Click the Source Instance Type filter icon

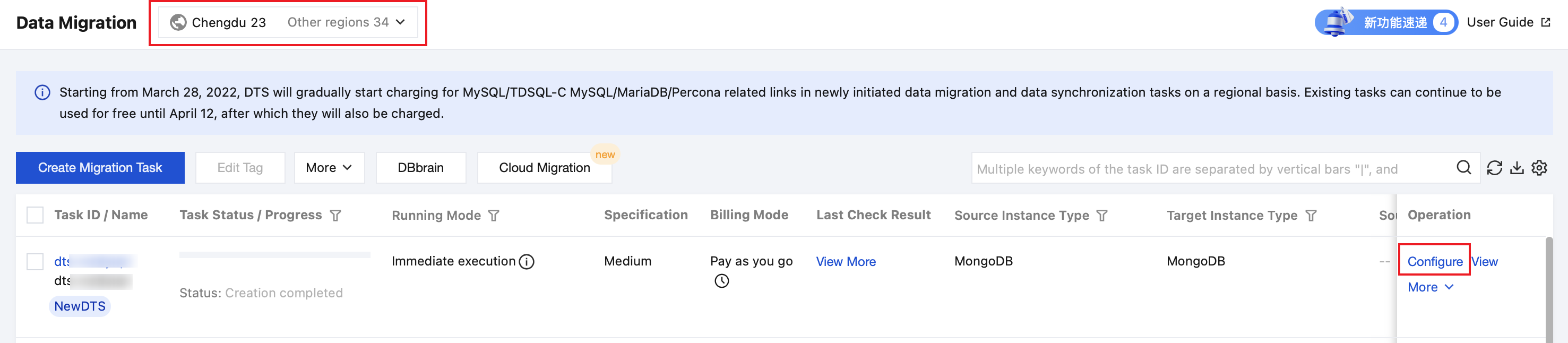click(x=1102, y=216)
